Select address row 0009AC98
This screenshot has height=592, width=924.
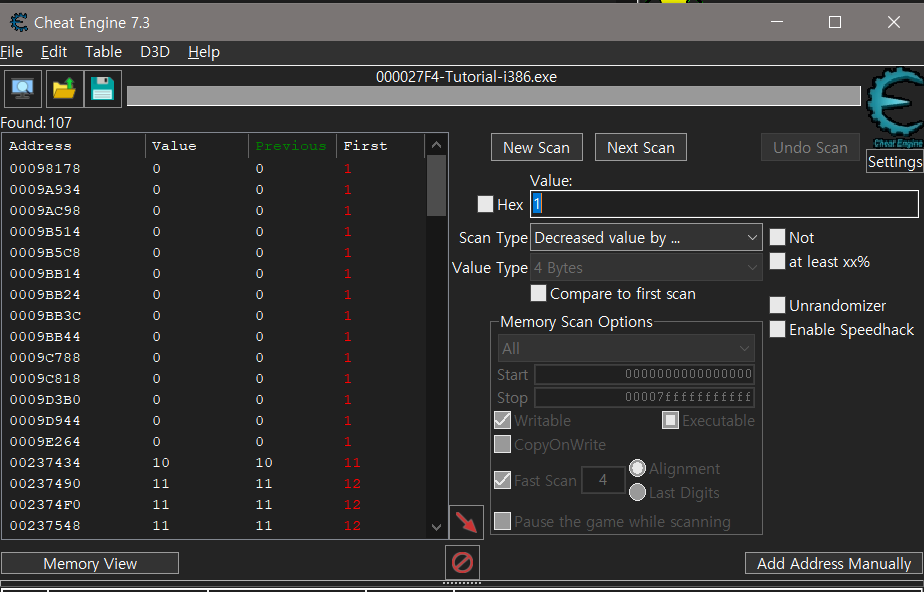[x=214, y=211]
